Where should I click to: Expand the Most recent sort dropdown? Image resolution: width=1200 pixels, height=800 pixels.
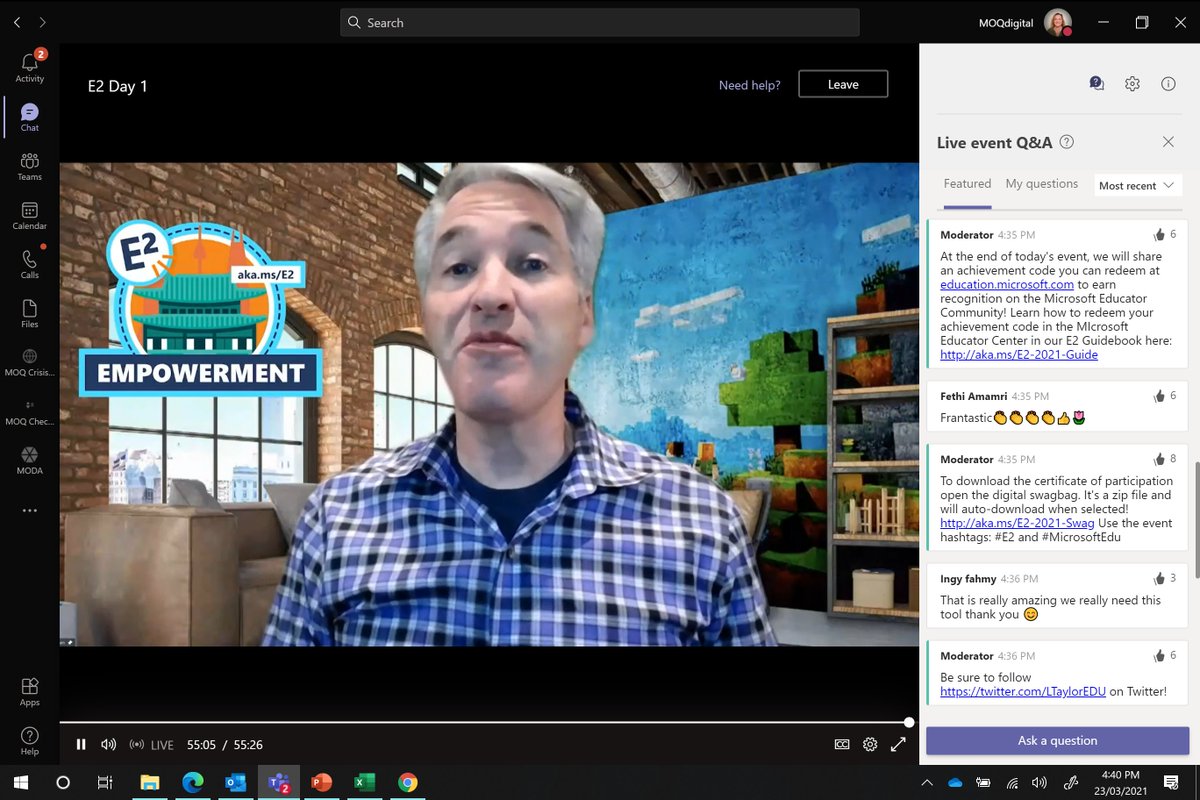[x=1137, y=186]
